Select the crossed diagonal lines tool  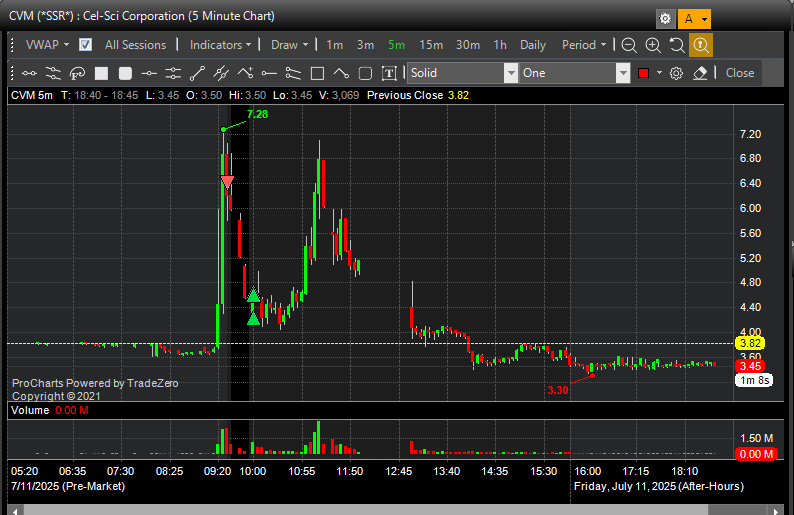click(x=221, y=73)
